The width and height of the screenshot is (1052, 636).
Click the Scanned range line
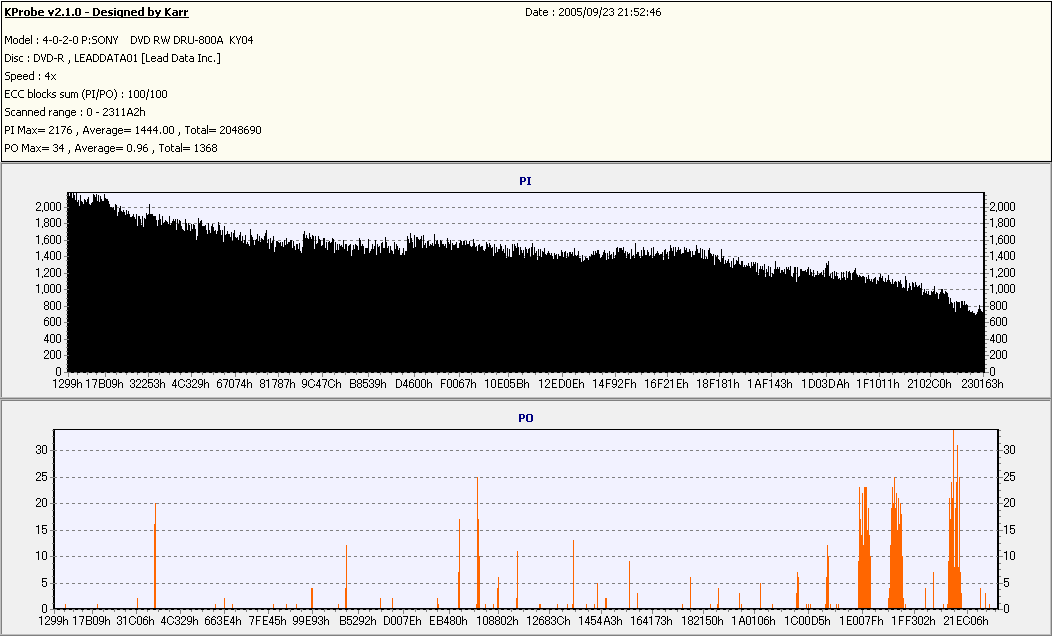(x=75, y=112)
